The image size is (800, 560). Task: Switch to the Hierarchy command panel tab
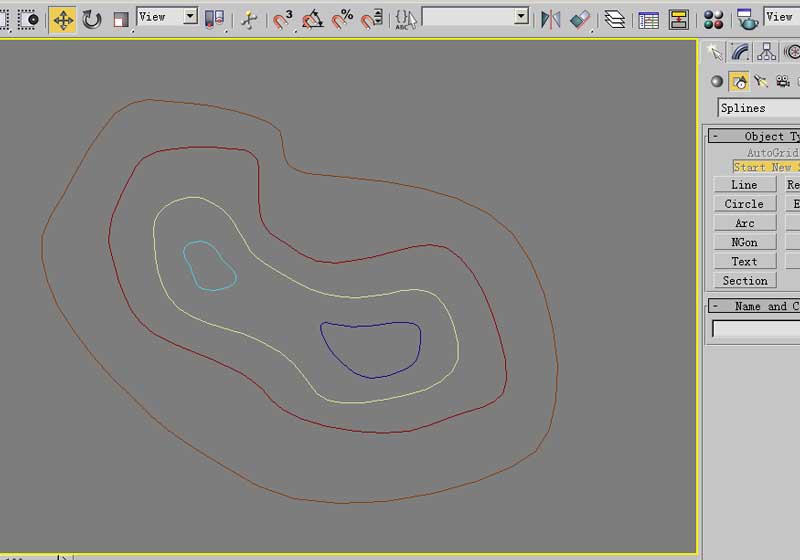766,52
